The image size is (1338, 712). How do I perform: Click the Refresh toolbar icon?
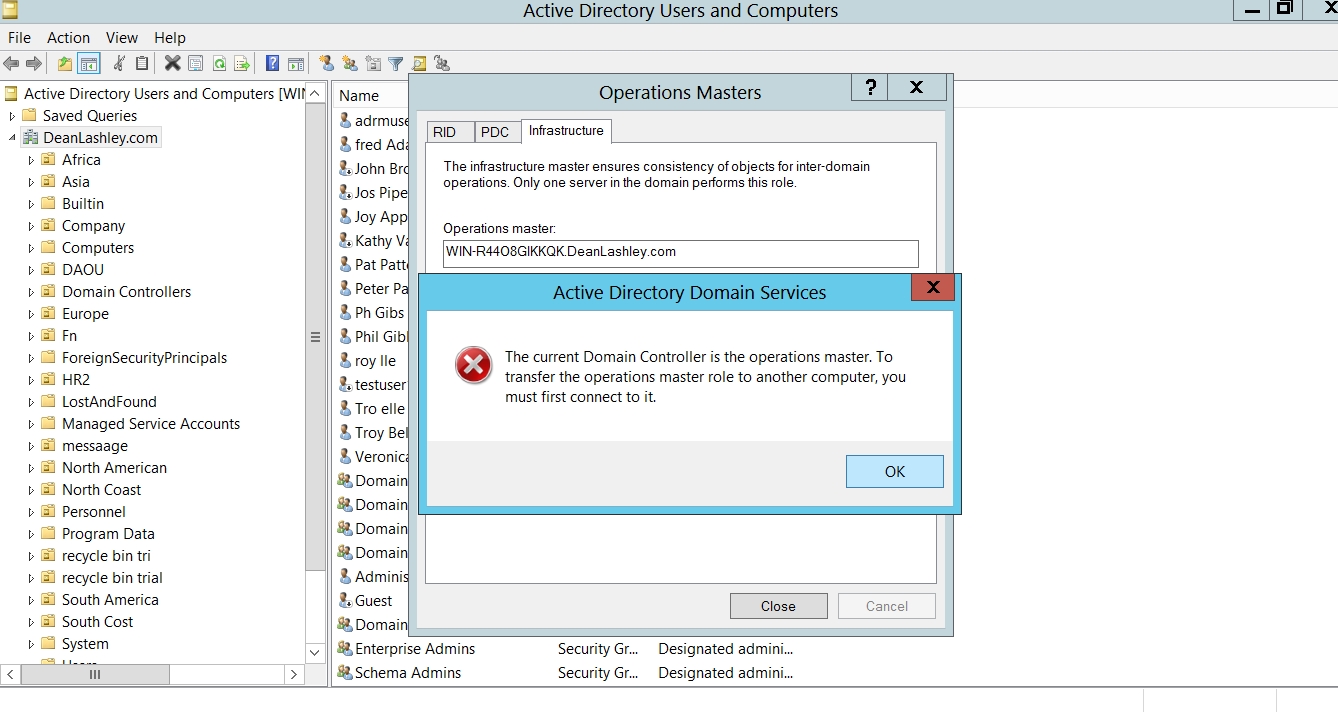pyautogui.click(x=219, y=64)
